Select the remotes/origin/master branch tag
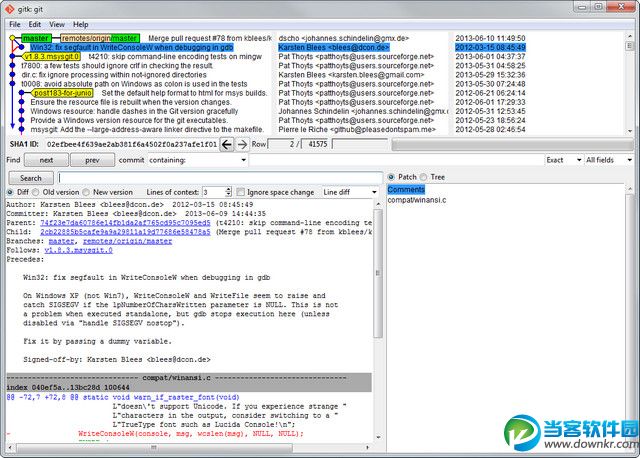This screenshot has height=458, width=640. (100, 38)
